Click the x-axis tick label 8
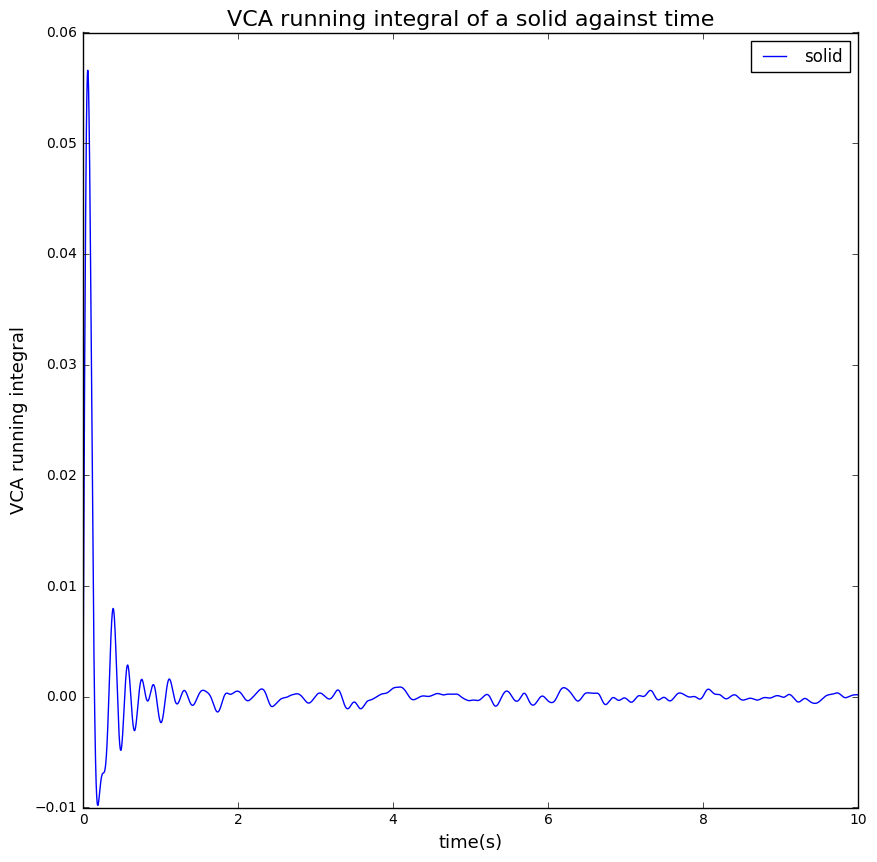 703,820
